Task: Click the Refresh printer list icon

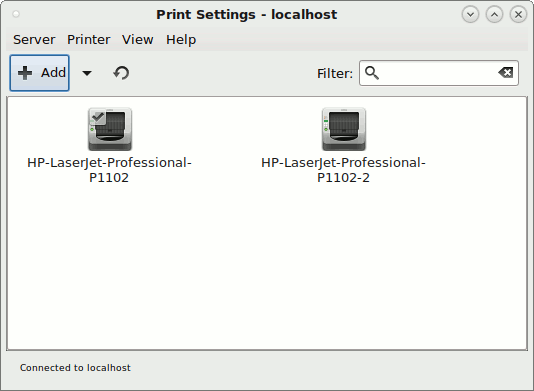Action: [x=121, y=73]
